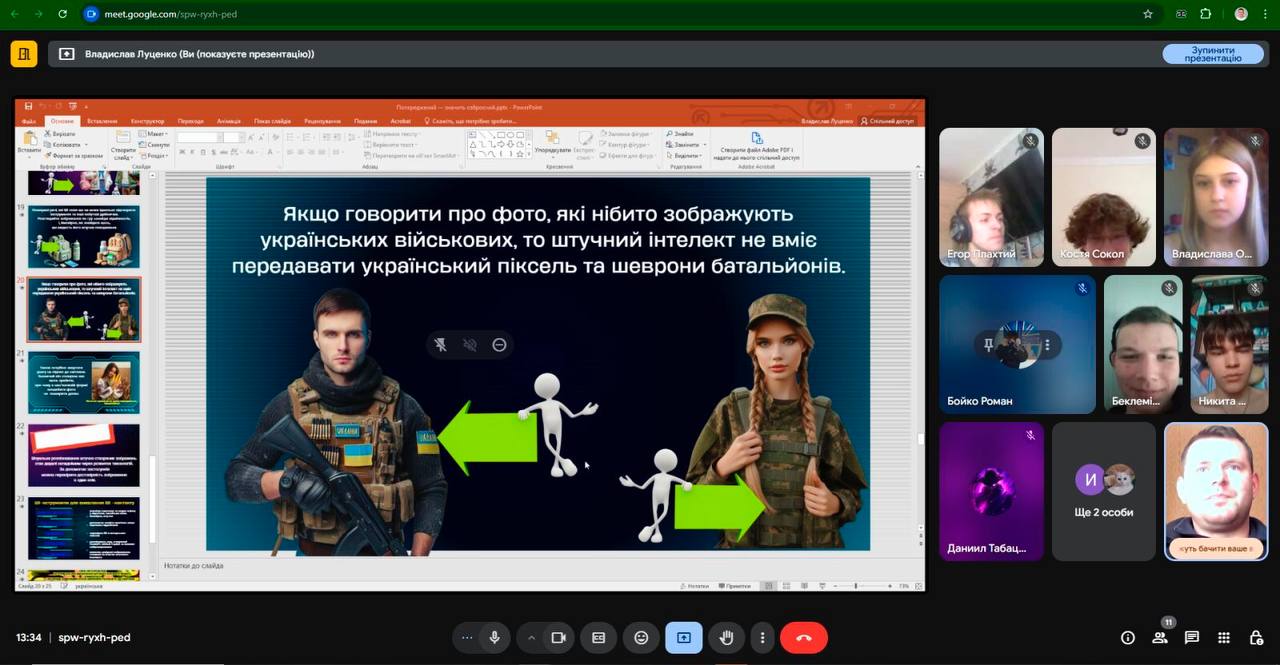Image resolution: width=1280 pixels, height=665 pixels.
Task: Bookmark this page with the star icon
Action: pyautogui.click(x=1148, y=14)
